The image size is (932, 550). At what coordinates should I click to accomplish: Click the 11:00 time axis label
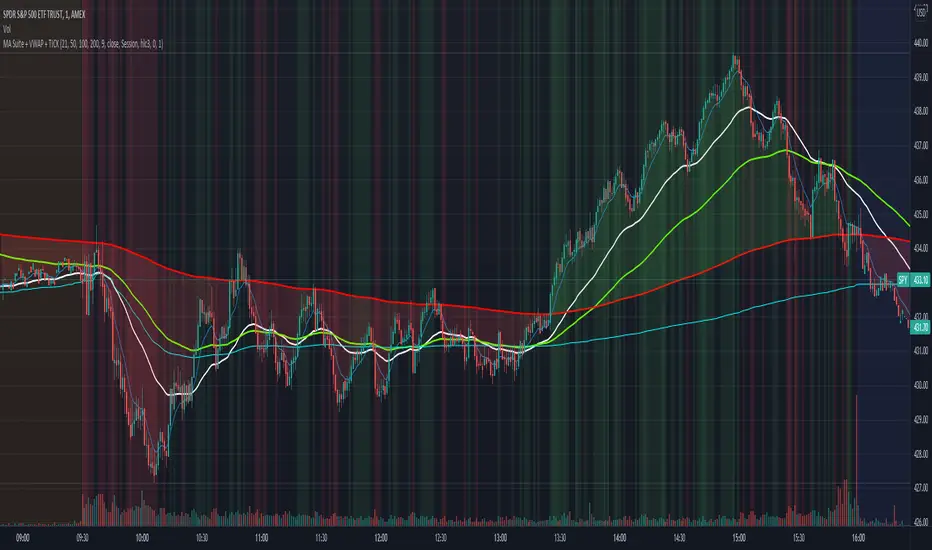point(261,538)
